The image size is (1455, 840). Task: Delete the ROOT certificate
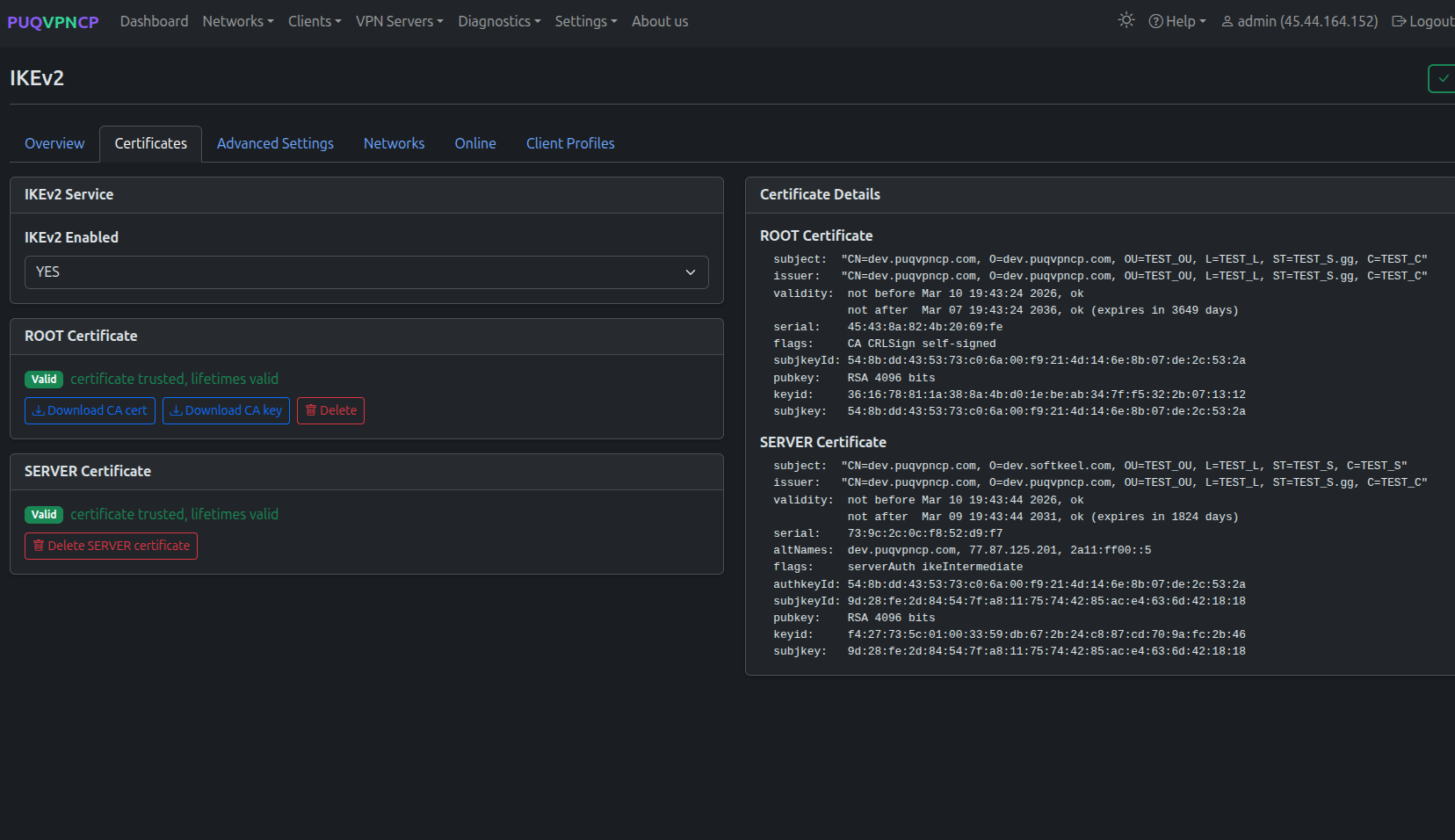coord(330,410)
